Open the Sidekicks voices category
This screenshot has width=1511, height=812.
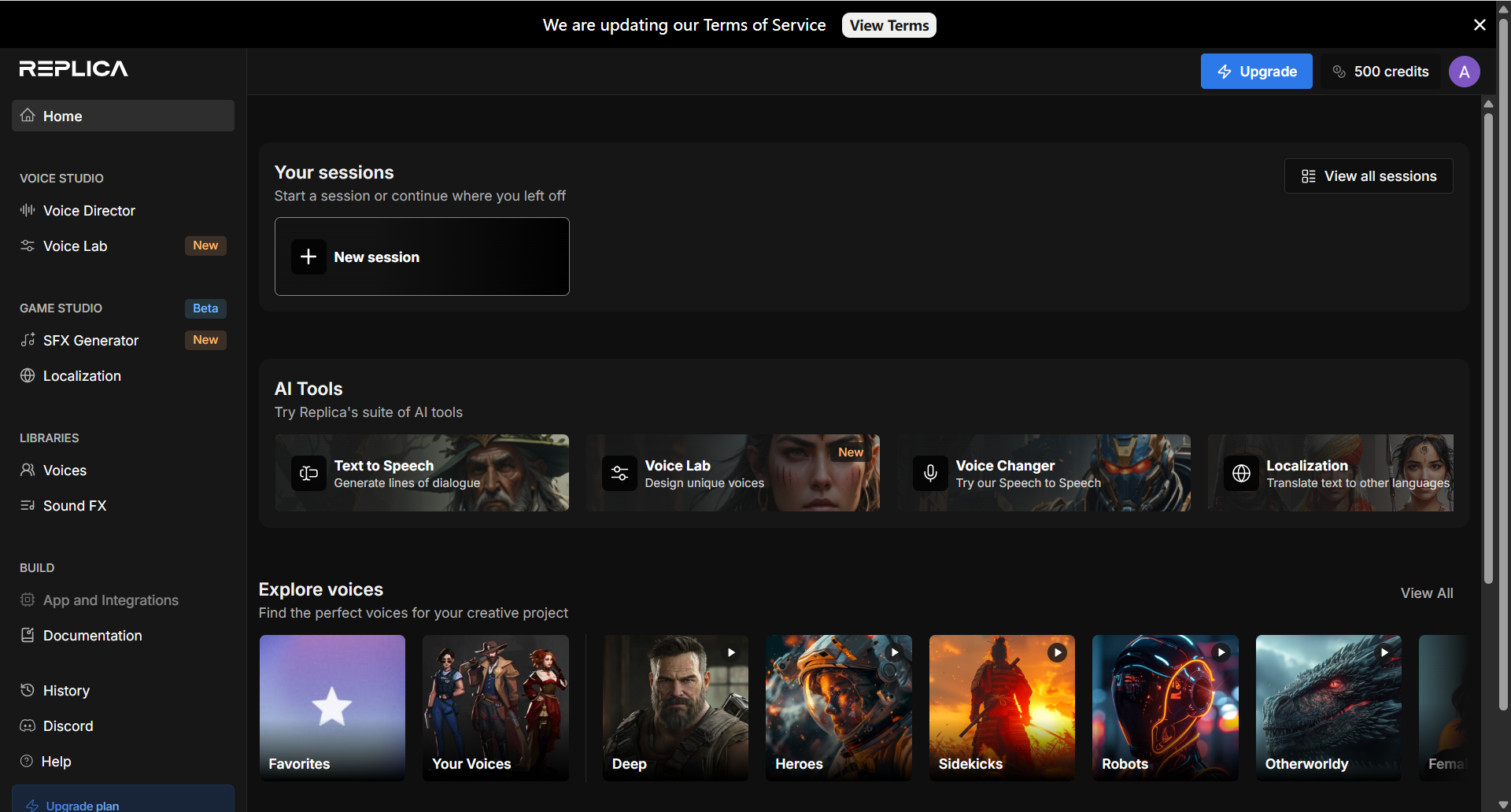[1002, 708]
